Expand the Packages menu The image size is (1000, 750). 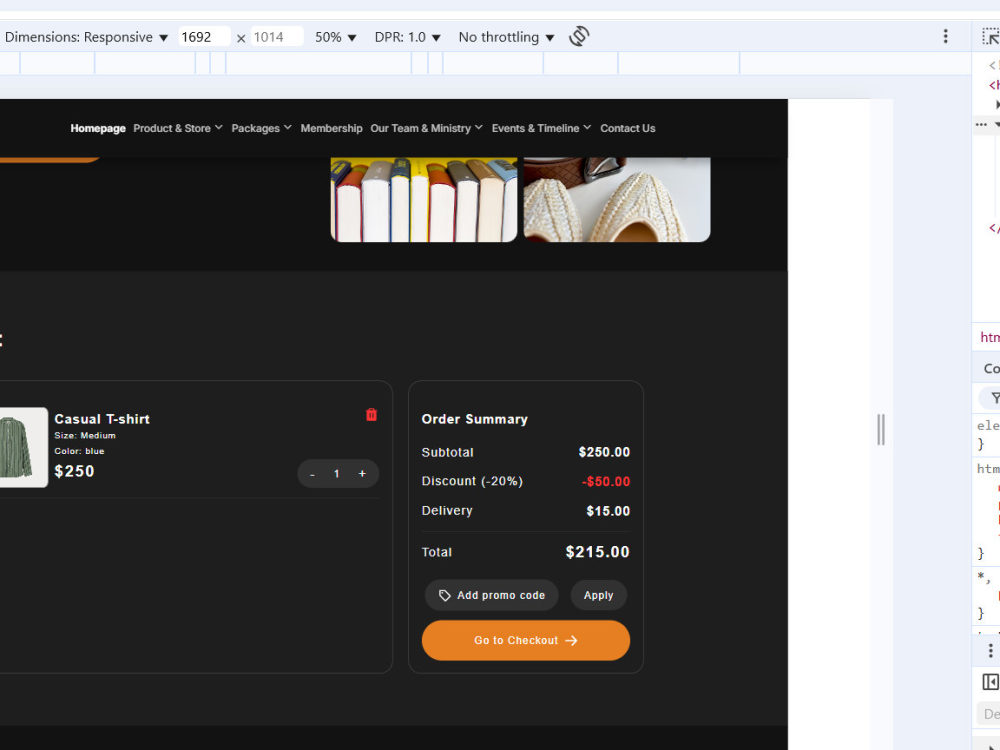[x=261, y=128]
